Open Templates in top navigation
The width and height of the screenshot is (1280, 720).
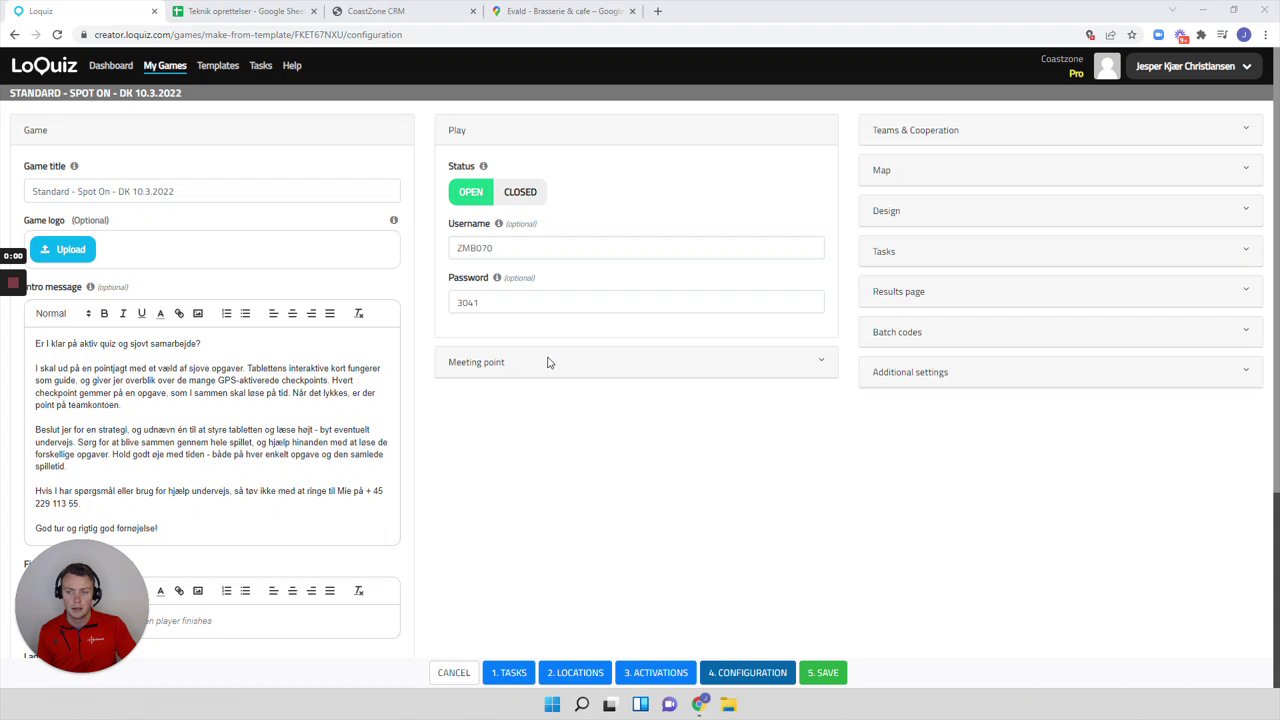coord(218,66)
